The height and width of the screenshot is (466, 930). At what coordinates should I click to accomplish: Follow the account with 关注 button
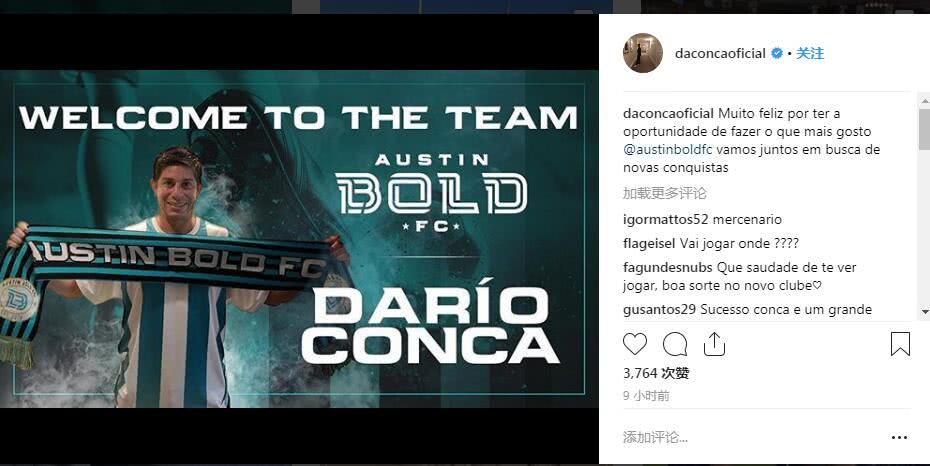click(810, 53)
